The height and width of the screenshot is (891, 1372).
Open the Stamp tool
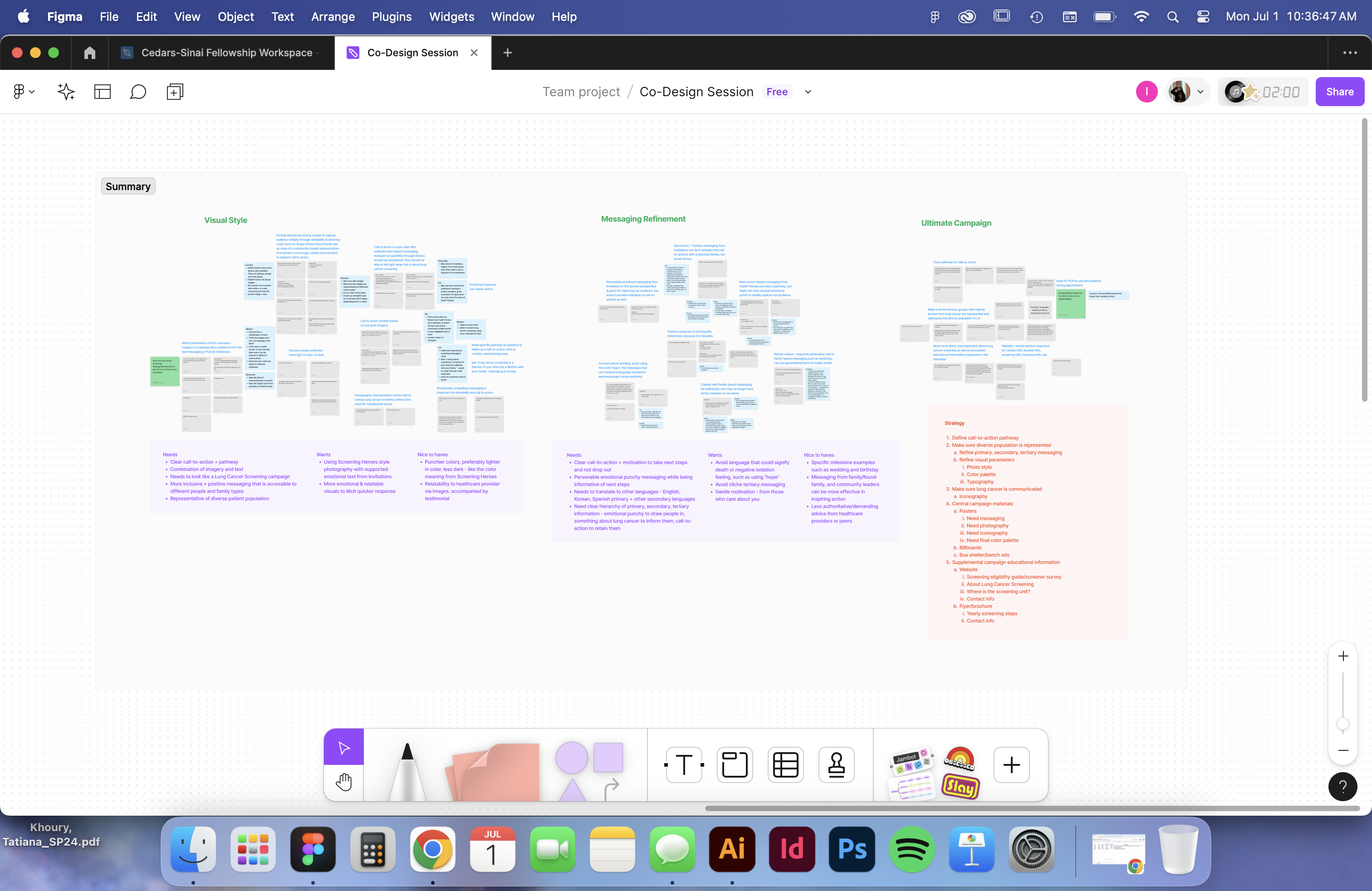coord(836,765)
